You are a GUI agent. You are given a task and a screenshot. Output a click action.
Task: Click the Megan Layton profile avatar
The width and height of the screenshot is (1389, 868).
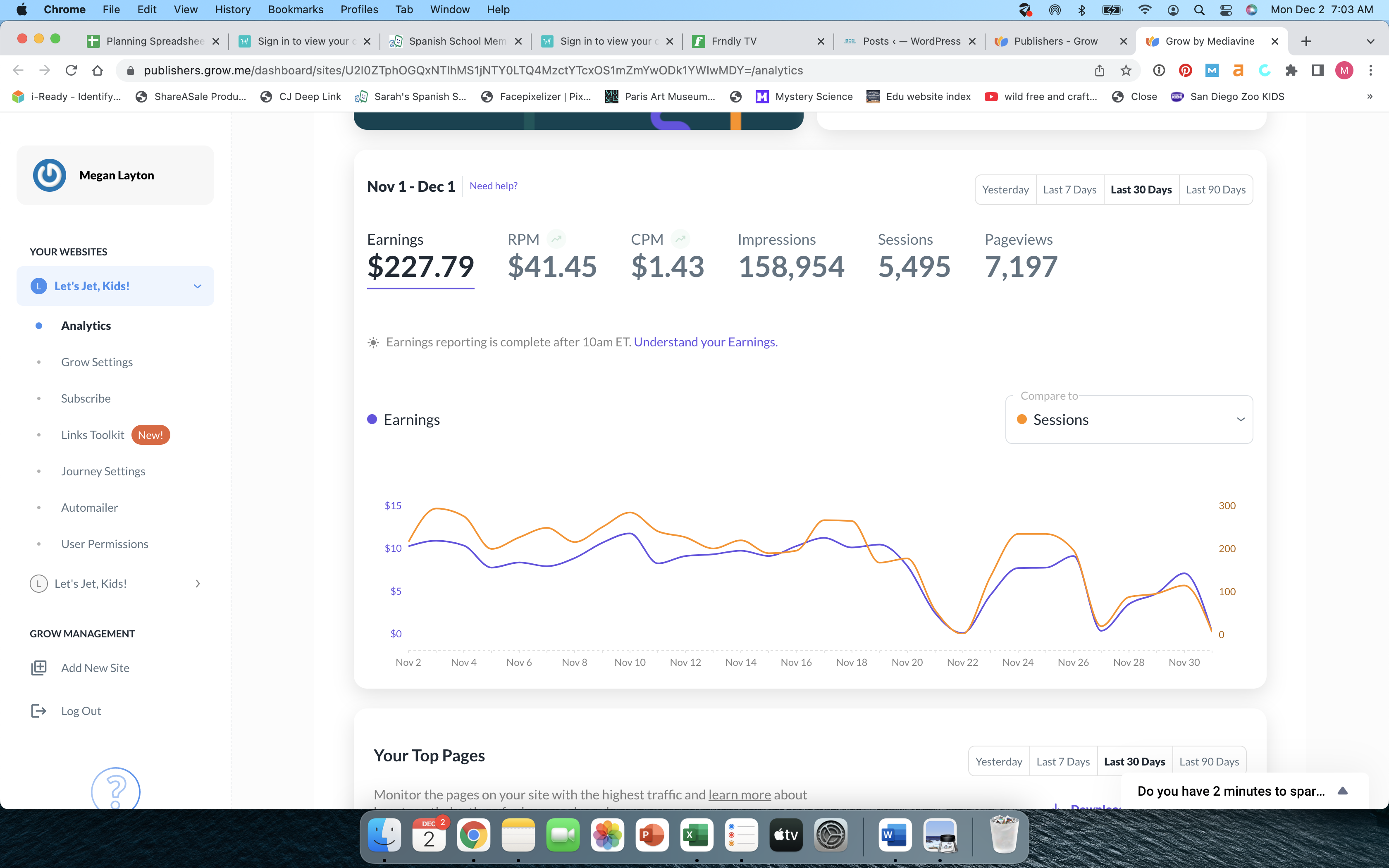click(x=49, y=175)
